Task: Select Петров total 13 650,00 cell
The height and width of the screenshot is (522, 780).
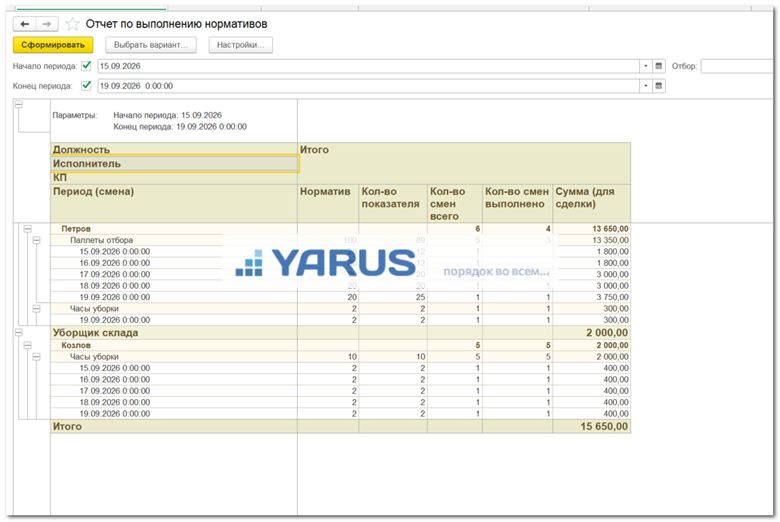Action: click(591, 229)
